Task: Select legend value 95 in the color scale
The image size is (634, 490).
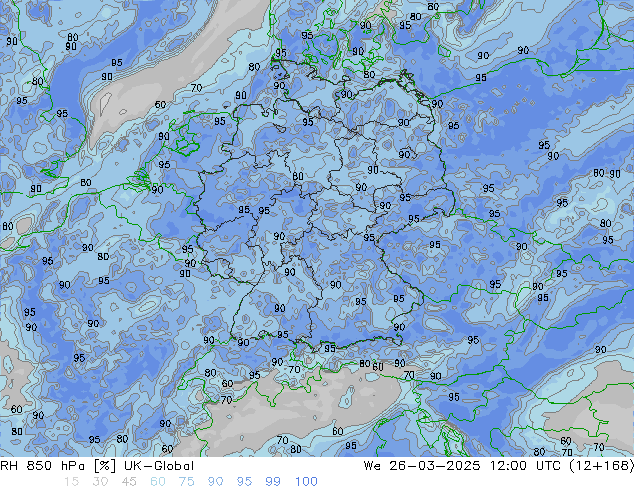Action: pyautogui.click(x=244, y=482)
